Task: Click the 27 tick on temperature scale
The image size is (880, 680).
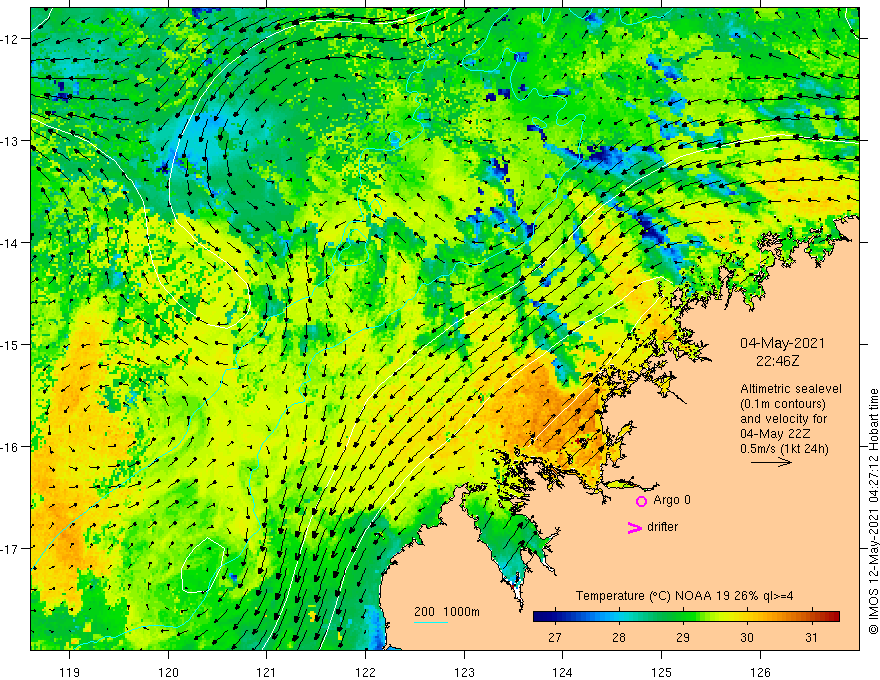Action: pyautogui.click(x=555, y=637)
